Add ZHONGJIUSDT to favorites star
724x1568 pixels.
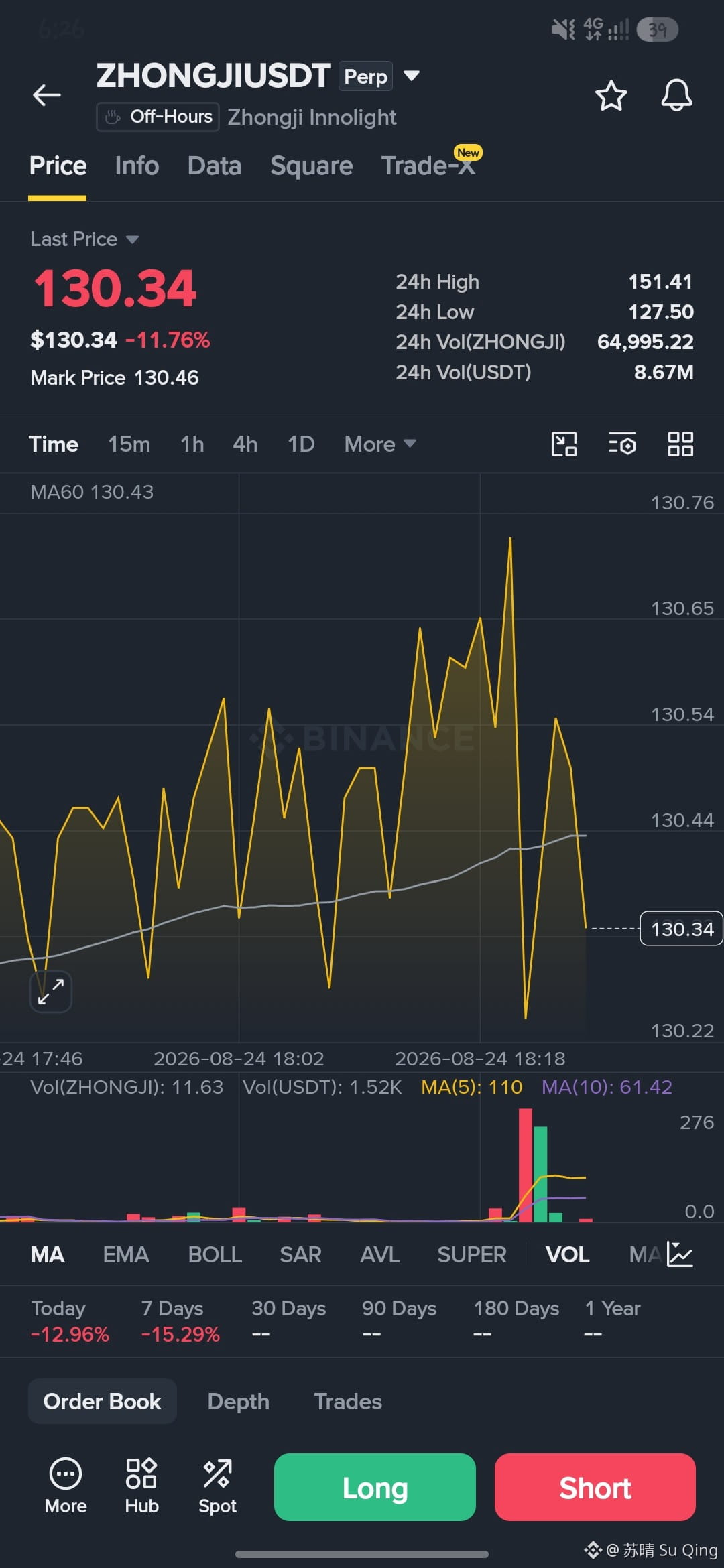point(611,95)
